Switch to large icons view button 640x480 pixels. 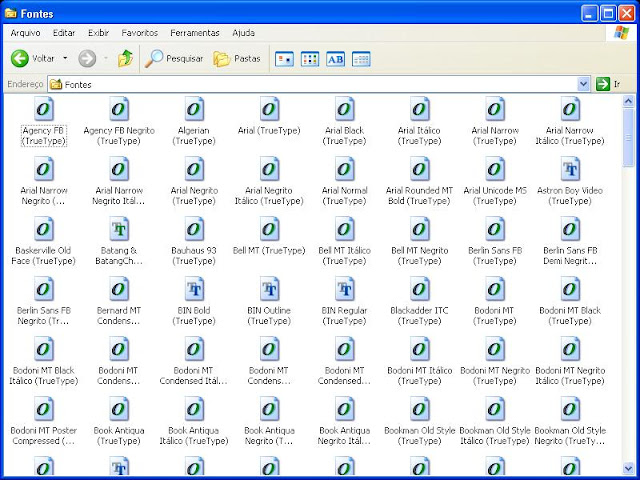coord(284,59)
